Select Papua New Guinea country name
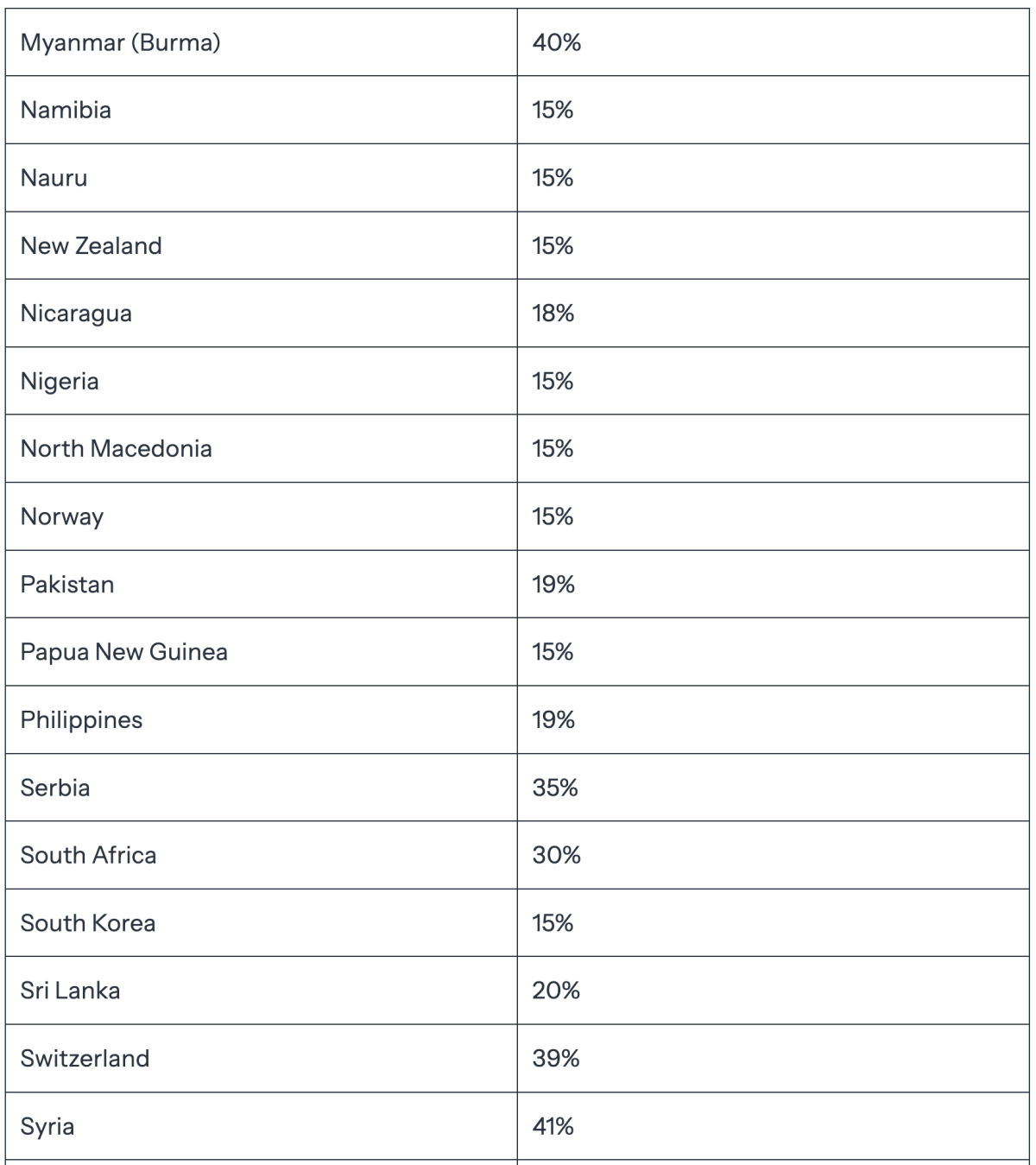This screenshot has width=1036, height=1165. 124,651
